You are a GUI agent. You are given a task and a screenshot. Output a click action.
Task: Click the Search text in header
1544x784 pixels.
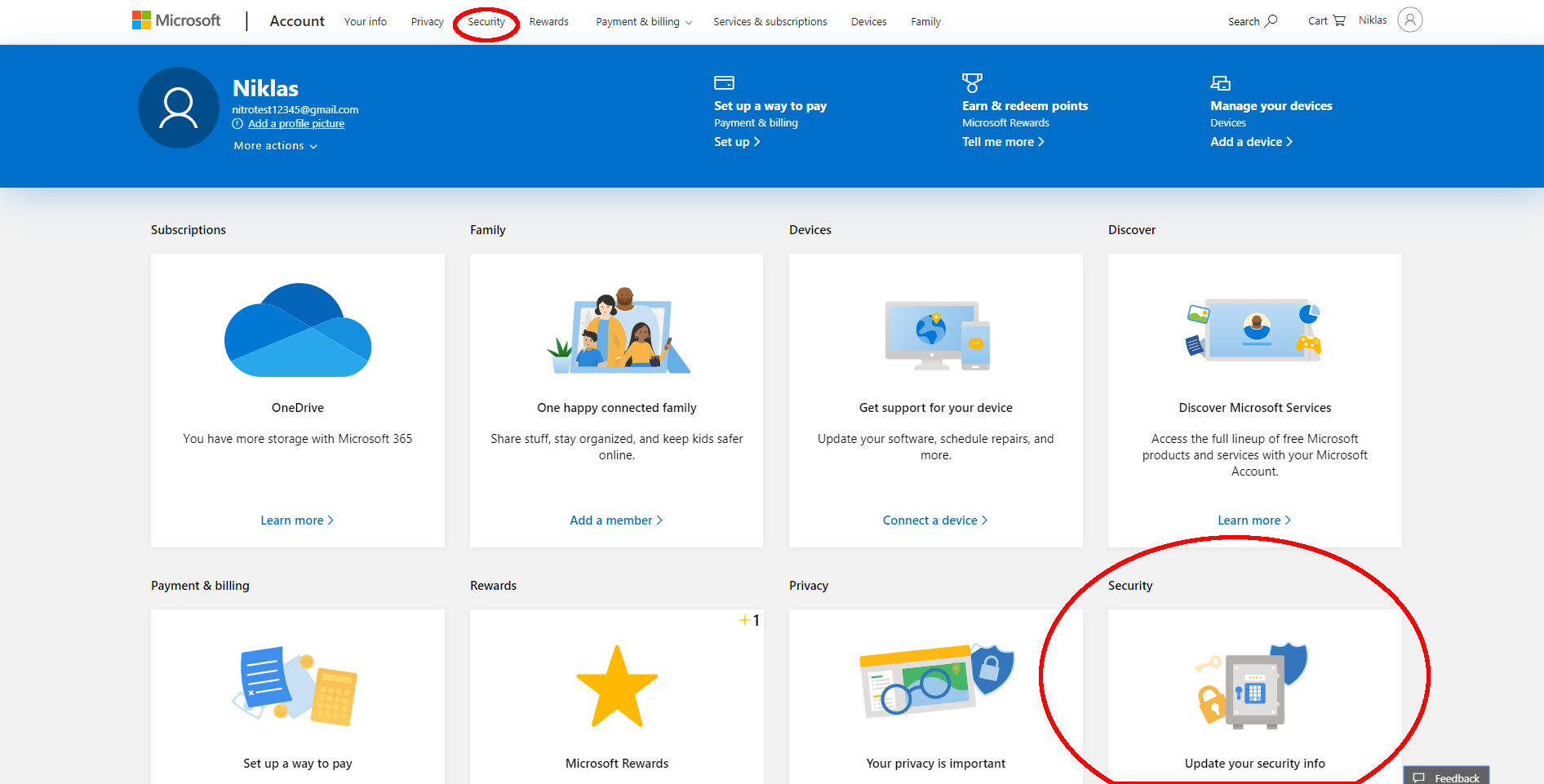(x=1244, y=22)
